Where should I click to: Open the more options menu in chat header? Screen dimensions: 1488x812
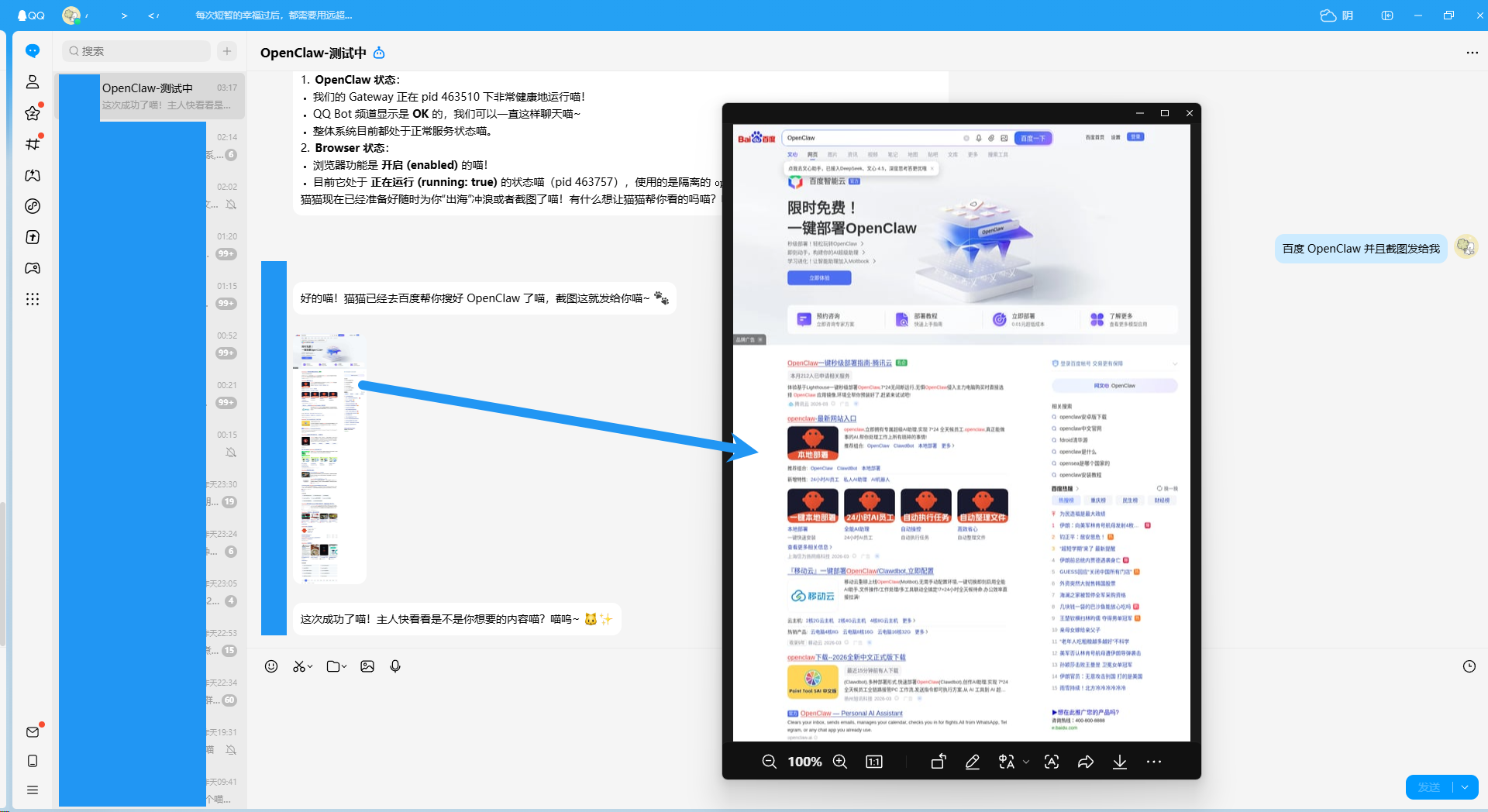pyautogui.click(x=1472, y=53)
